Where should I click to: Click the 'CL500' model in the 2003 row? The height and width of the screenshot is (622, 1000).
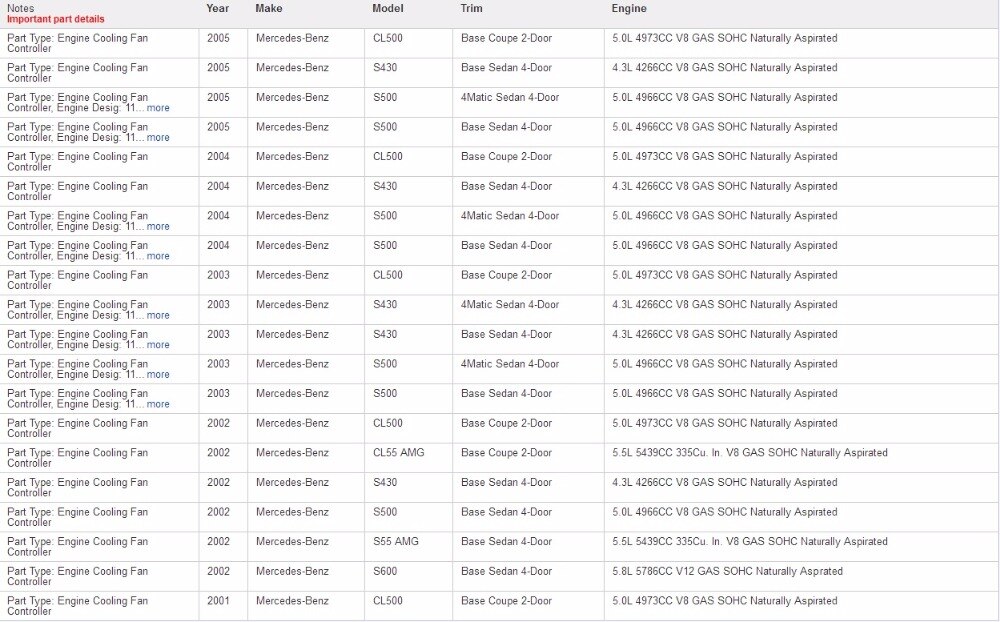click(x=388, y=275)
